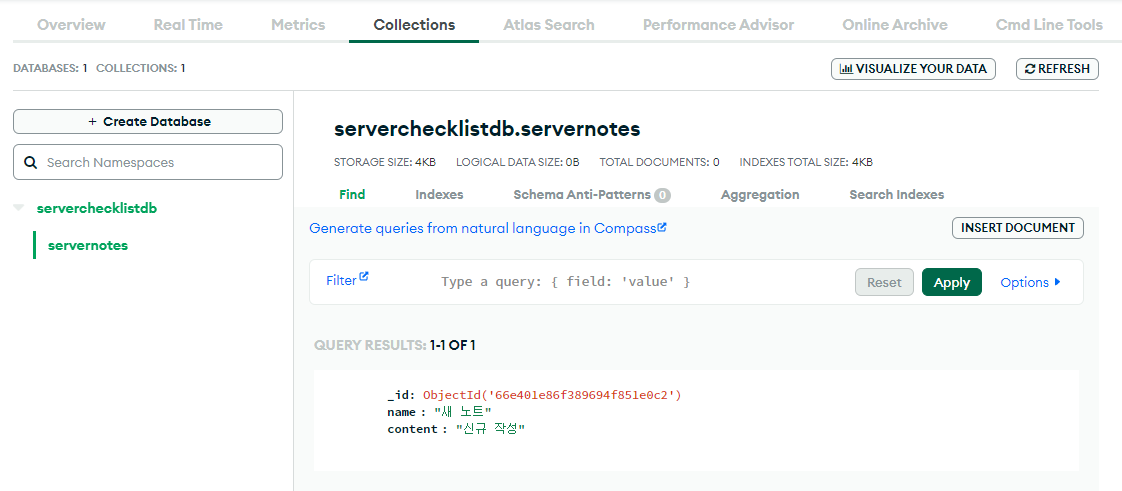Click the serverchecklistdb.servernotes heading
This screenshot has height=491, width=1122.
[487, 129]
